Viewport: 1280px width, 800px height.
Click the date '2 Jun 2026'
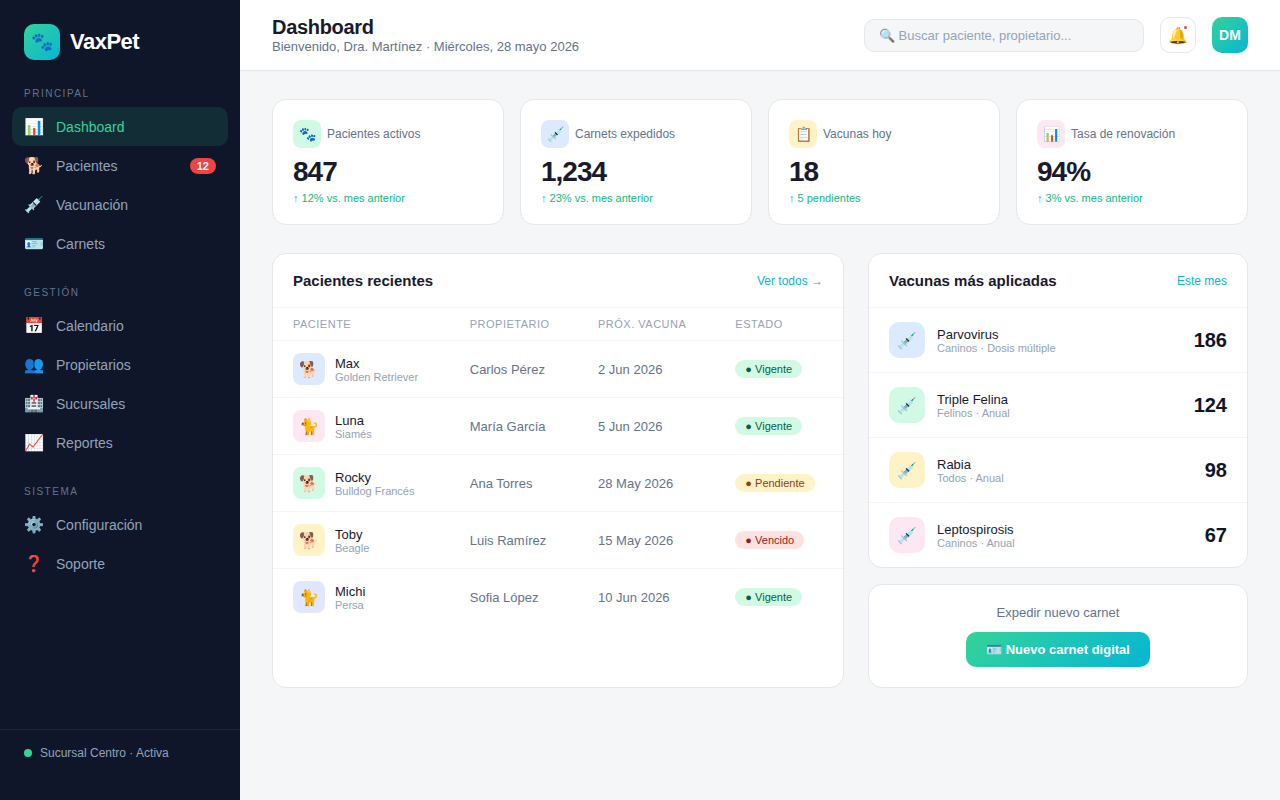pos(630,369)
